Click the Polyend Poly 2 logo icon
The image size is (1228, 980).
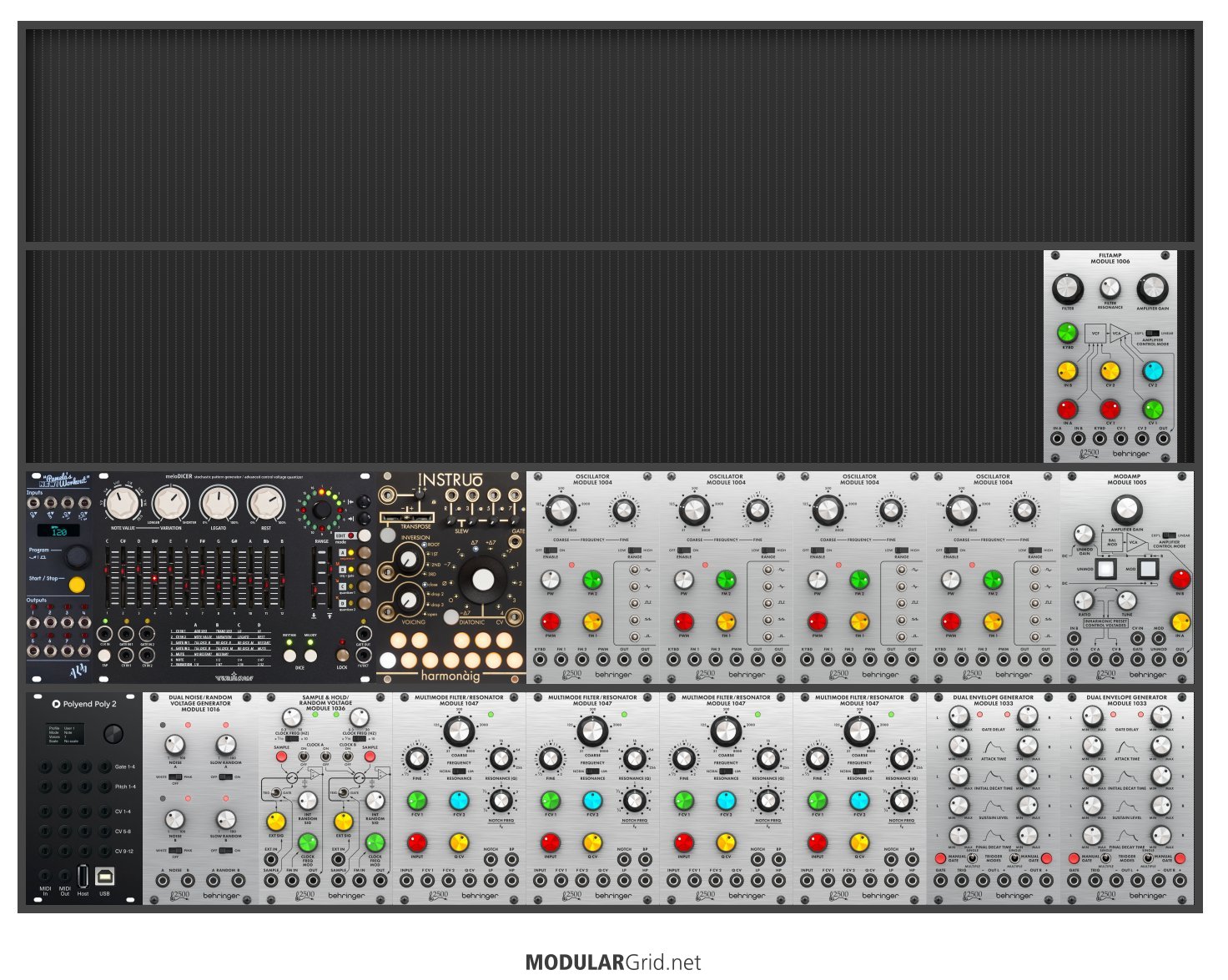pyautogui.click(x=56, y=704)
